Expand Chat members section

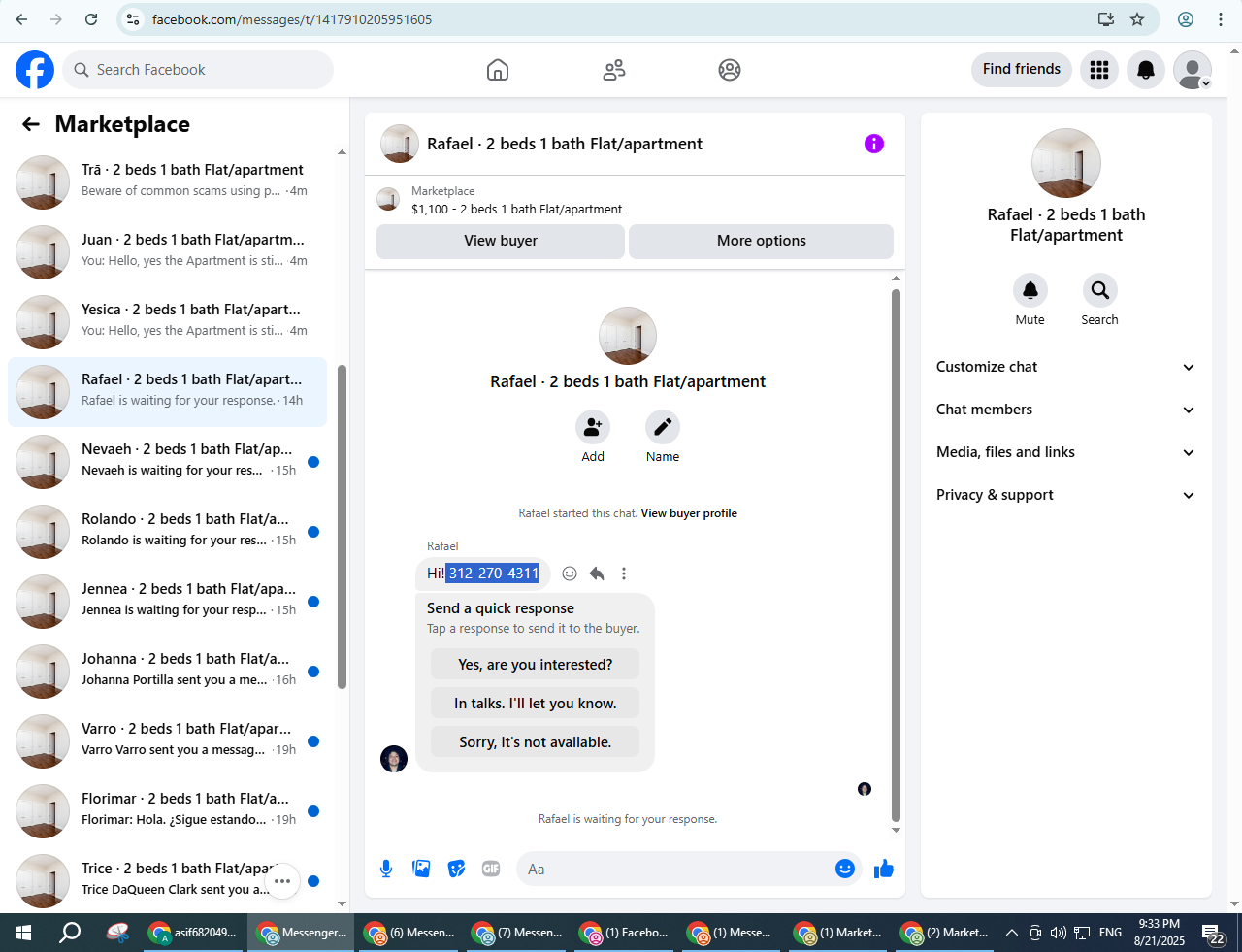(1066, 410)
